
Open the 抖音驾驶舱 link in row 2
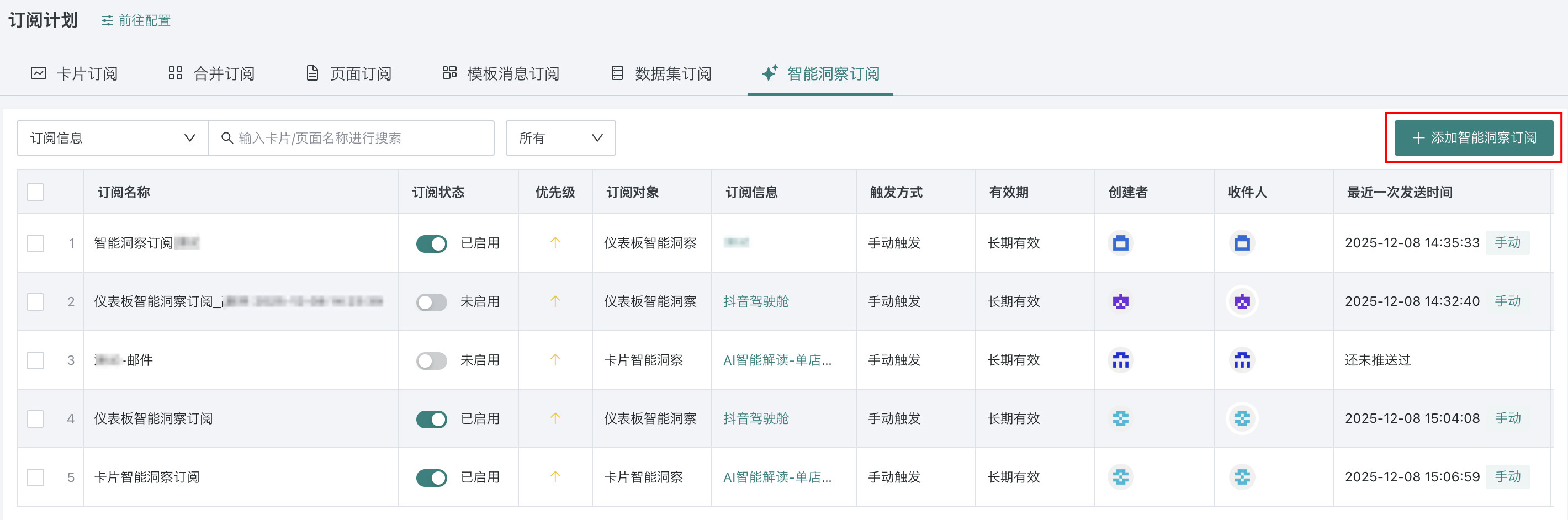coord(755,301)
